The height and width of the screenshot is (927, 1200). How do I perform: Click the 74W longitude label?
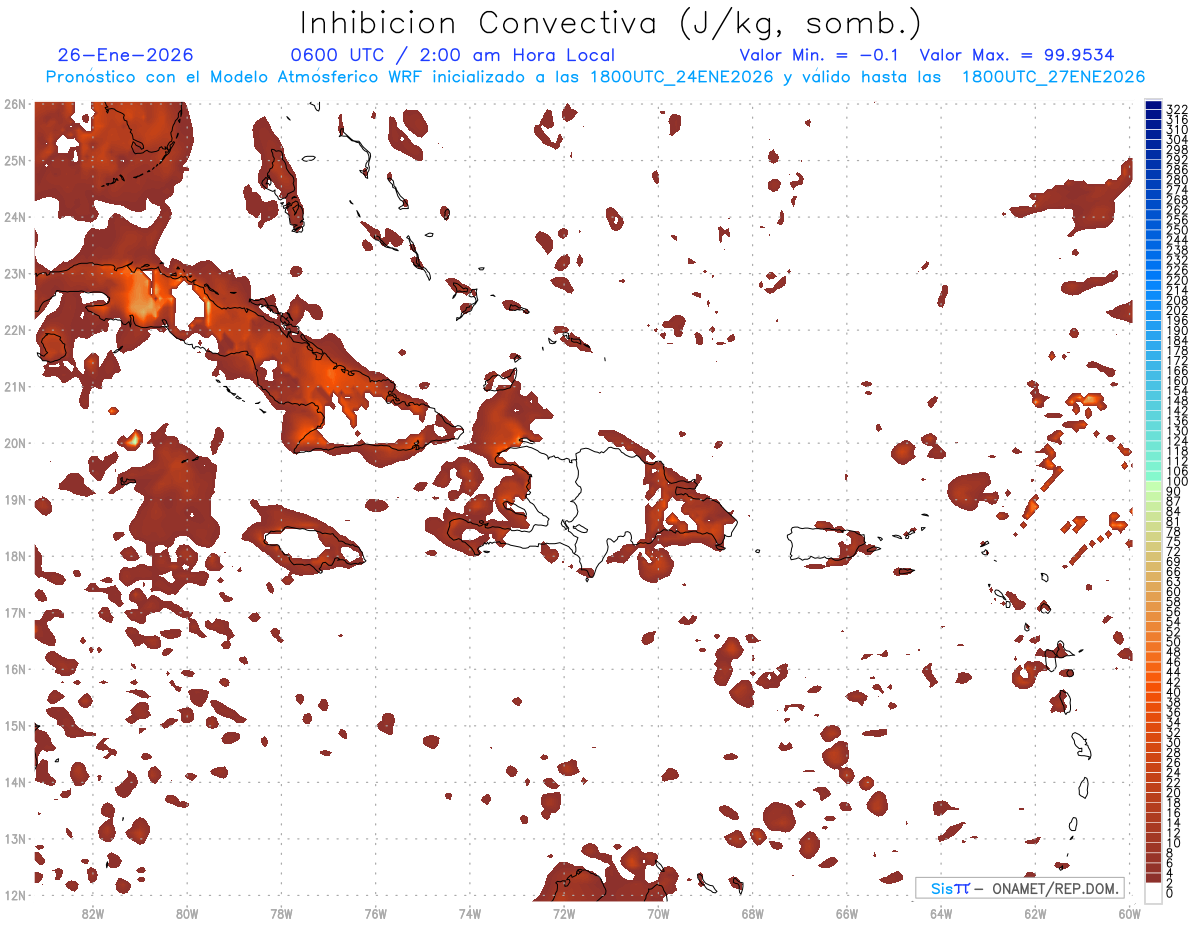click(470, 912)
